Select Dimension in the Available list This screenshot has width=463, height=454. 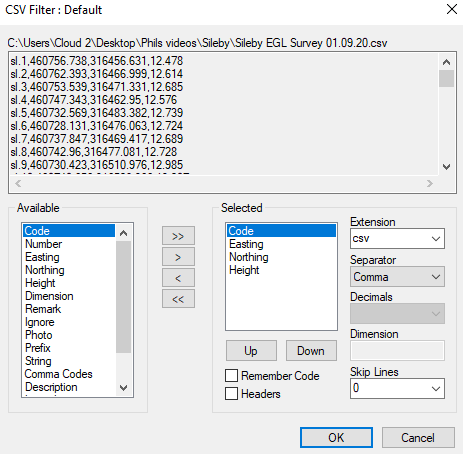tap(49, 296)
